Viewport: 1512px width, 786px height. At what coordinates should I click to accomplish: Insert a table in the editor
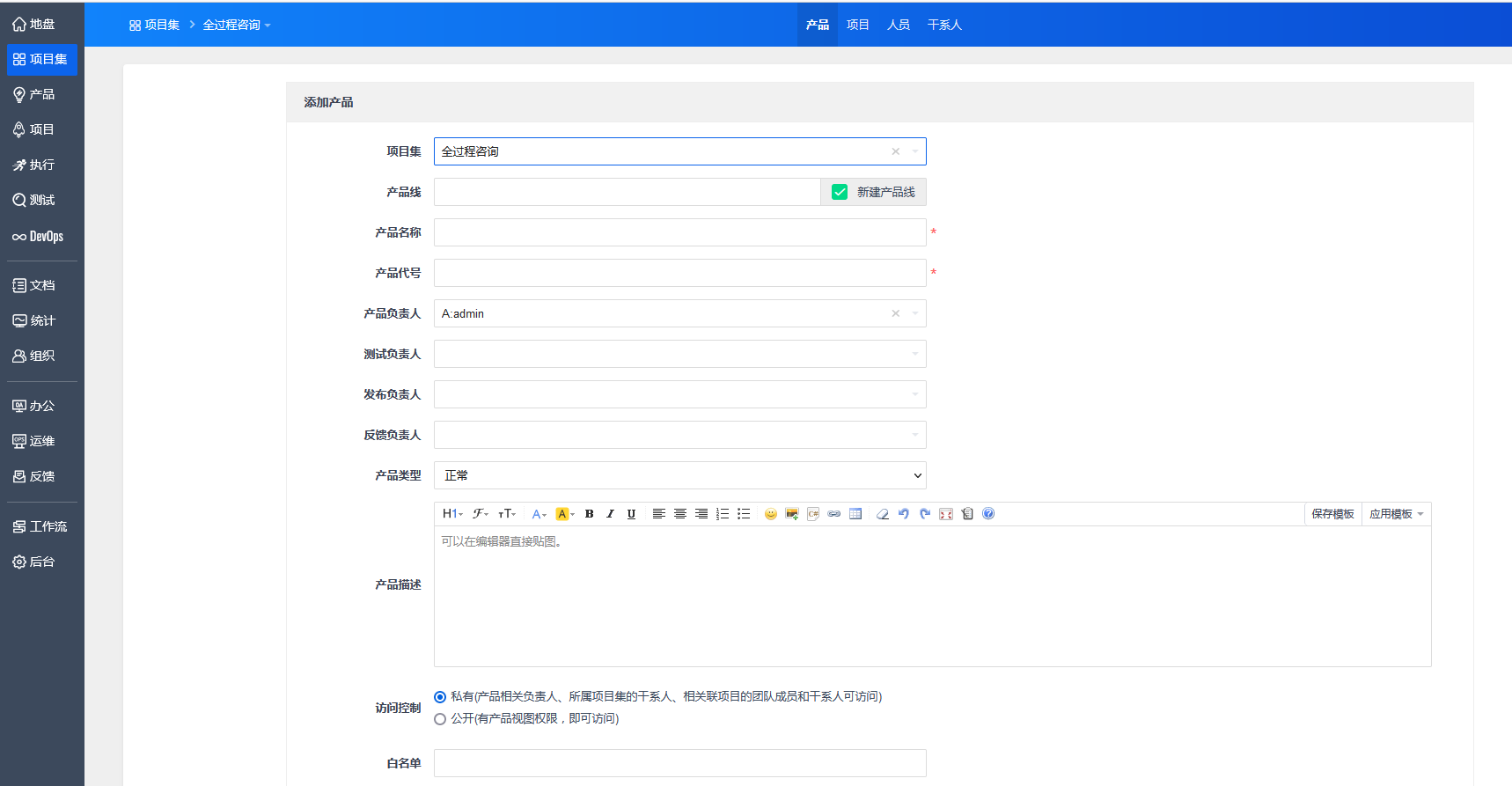[855, 514]
